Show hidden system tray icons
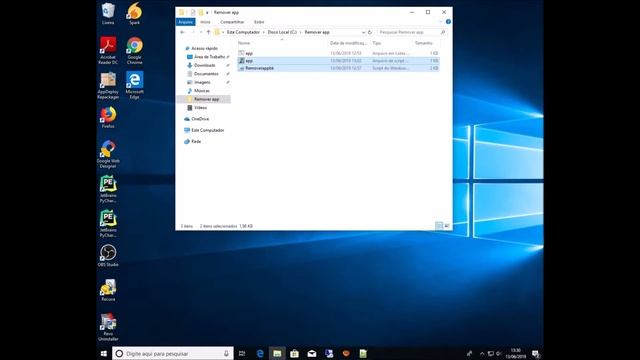 click(482, 353)
